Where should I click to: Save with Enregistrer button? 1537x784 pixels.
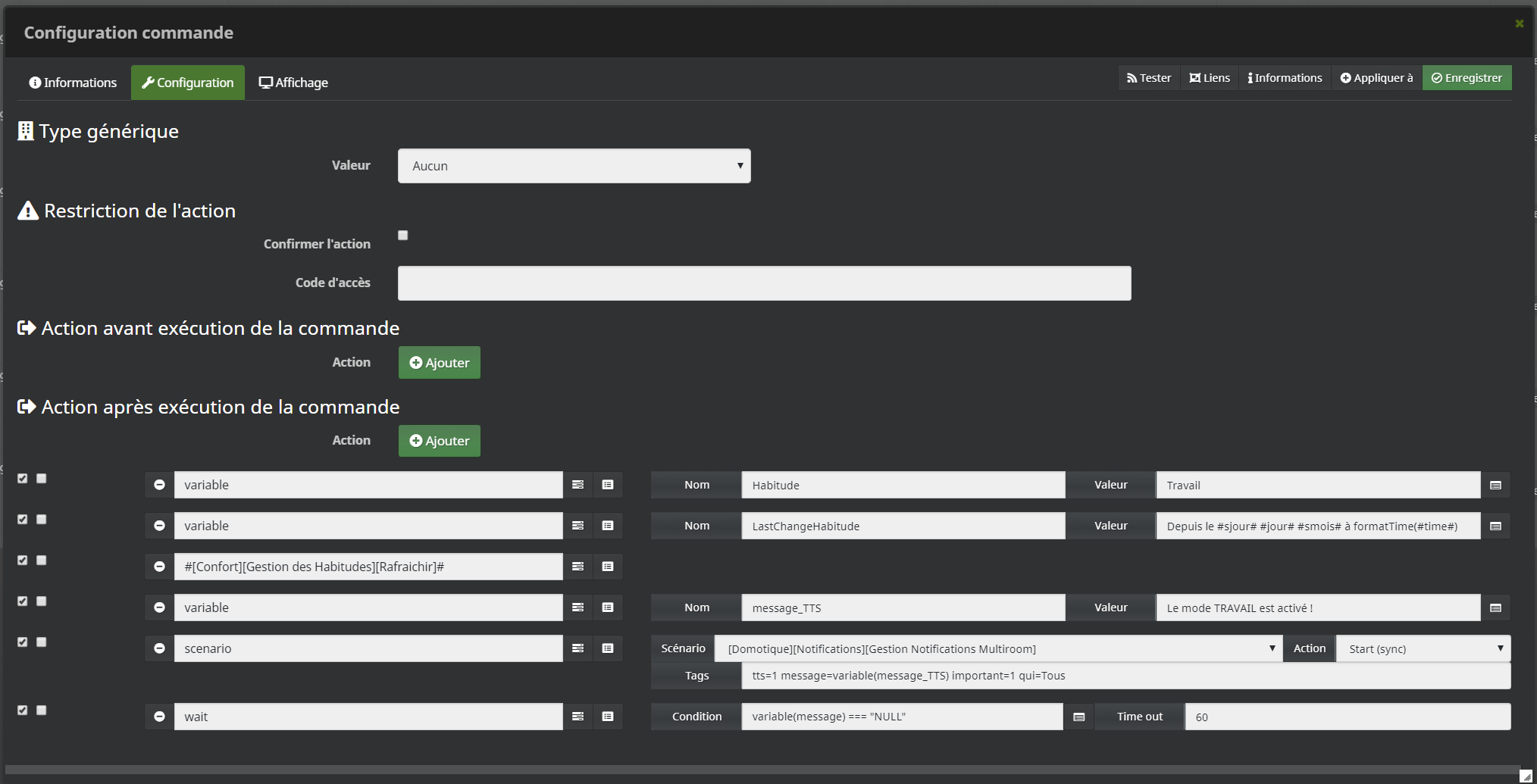tap(1467, 78)
